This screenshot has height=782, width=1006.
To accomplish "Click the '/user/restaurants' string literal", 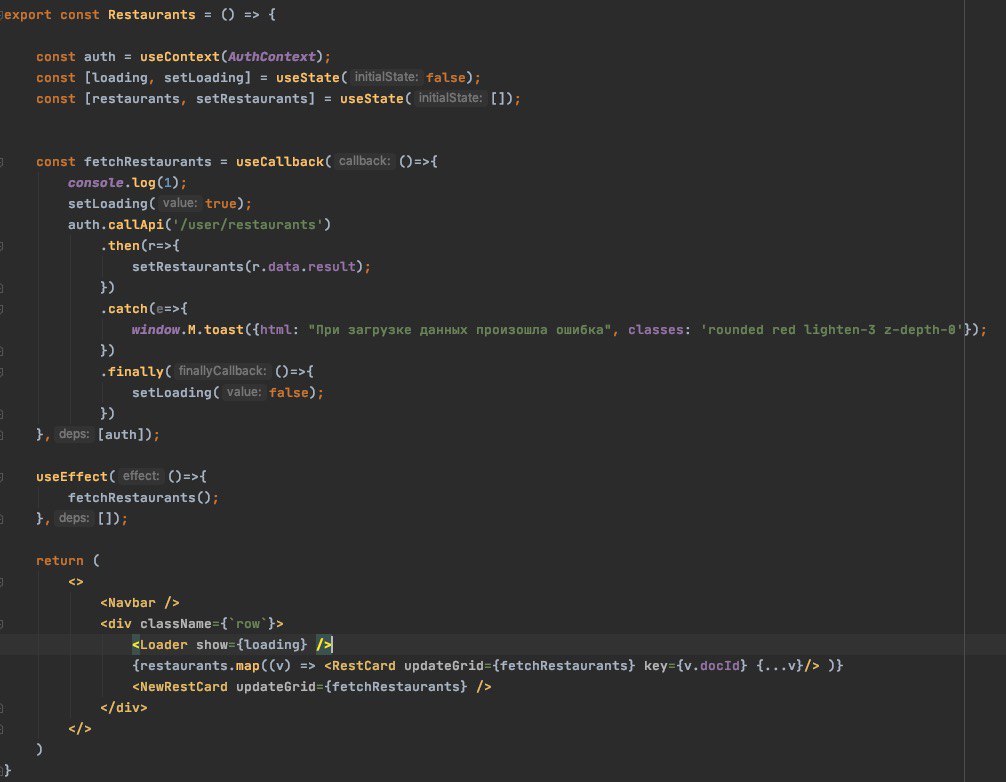I will click(x=248, y=225).
